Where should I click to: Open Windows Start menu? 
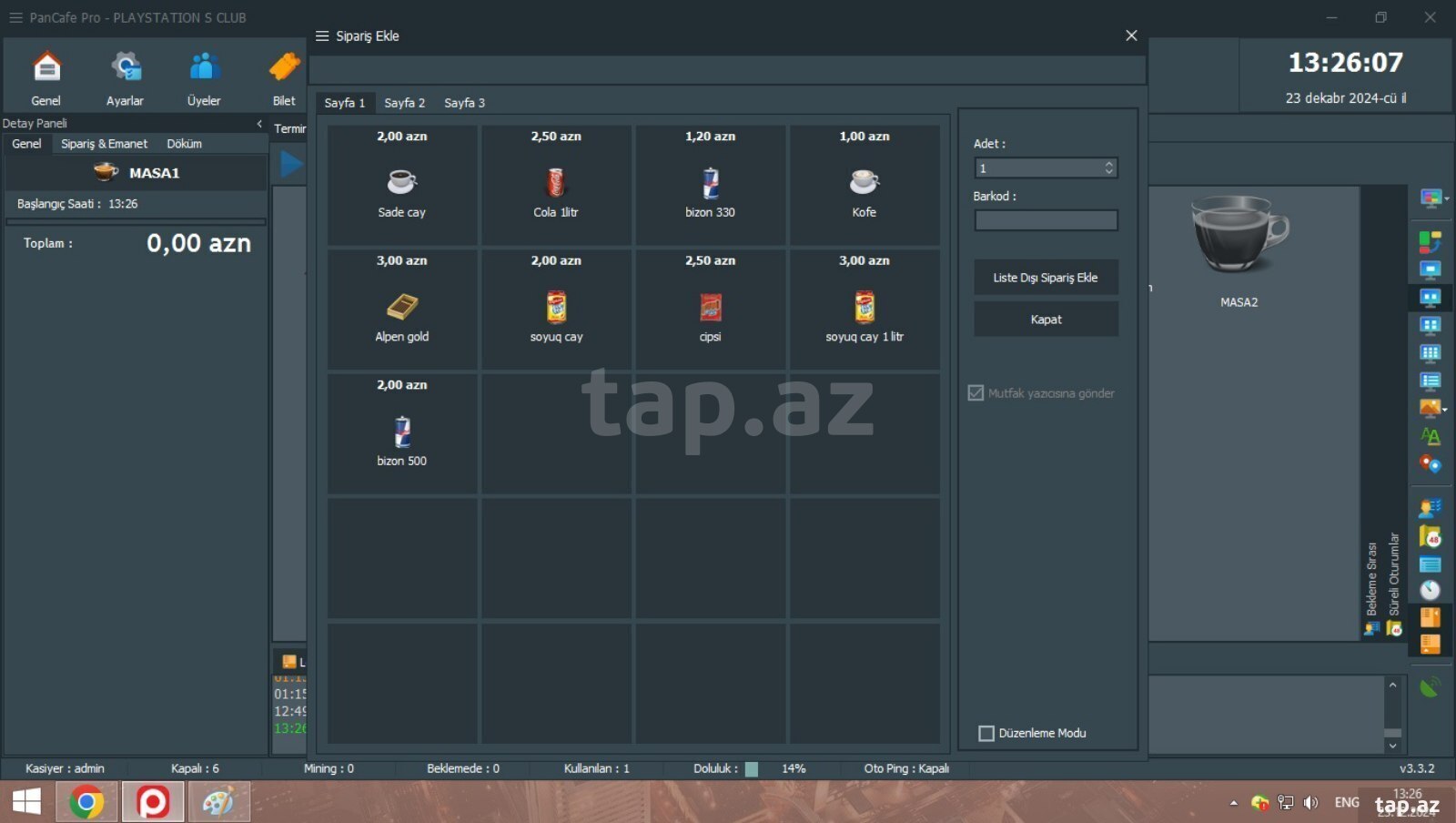click(26, 802)
